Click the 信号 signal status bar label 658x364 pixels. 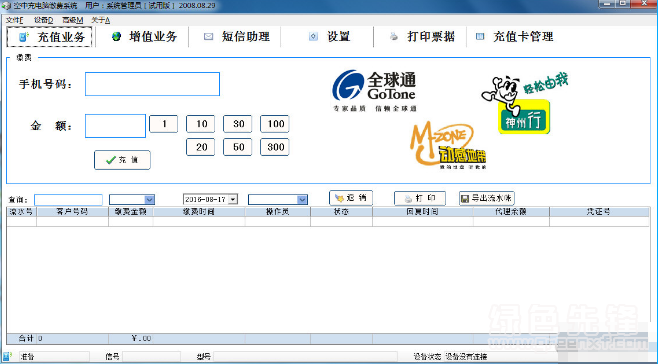(112, 357)
